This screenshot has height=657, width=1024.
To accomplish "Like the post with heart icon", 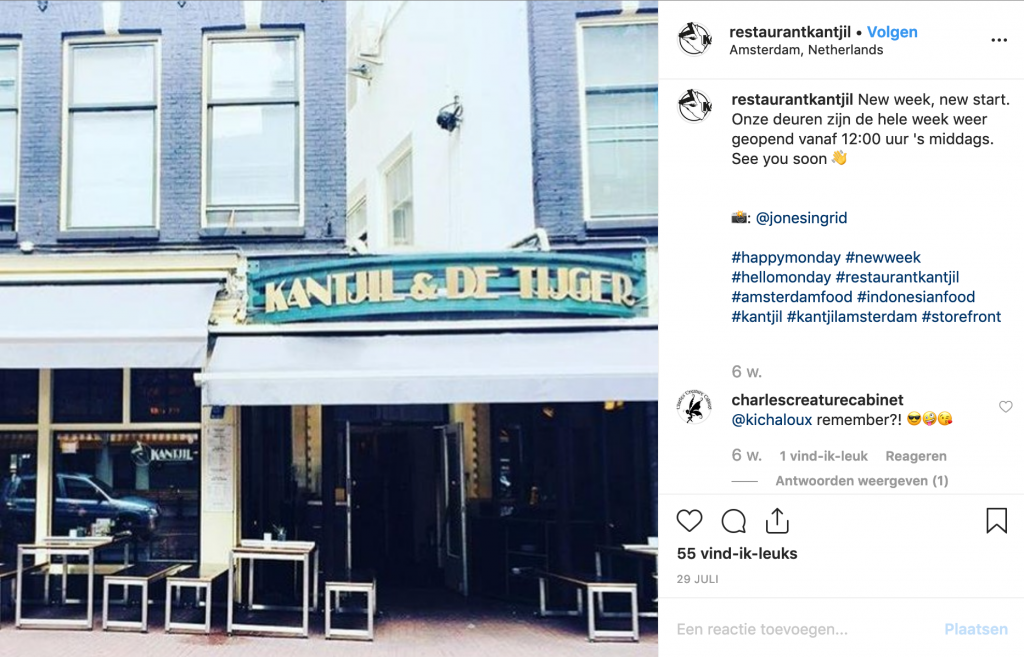I will [689, 521].
